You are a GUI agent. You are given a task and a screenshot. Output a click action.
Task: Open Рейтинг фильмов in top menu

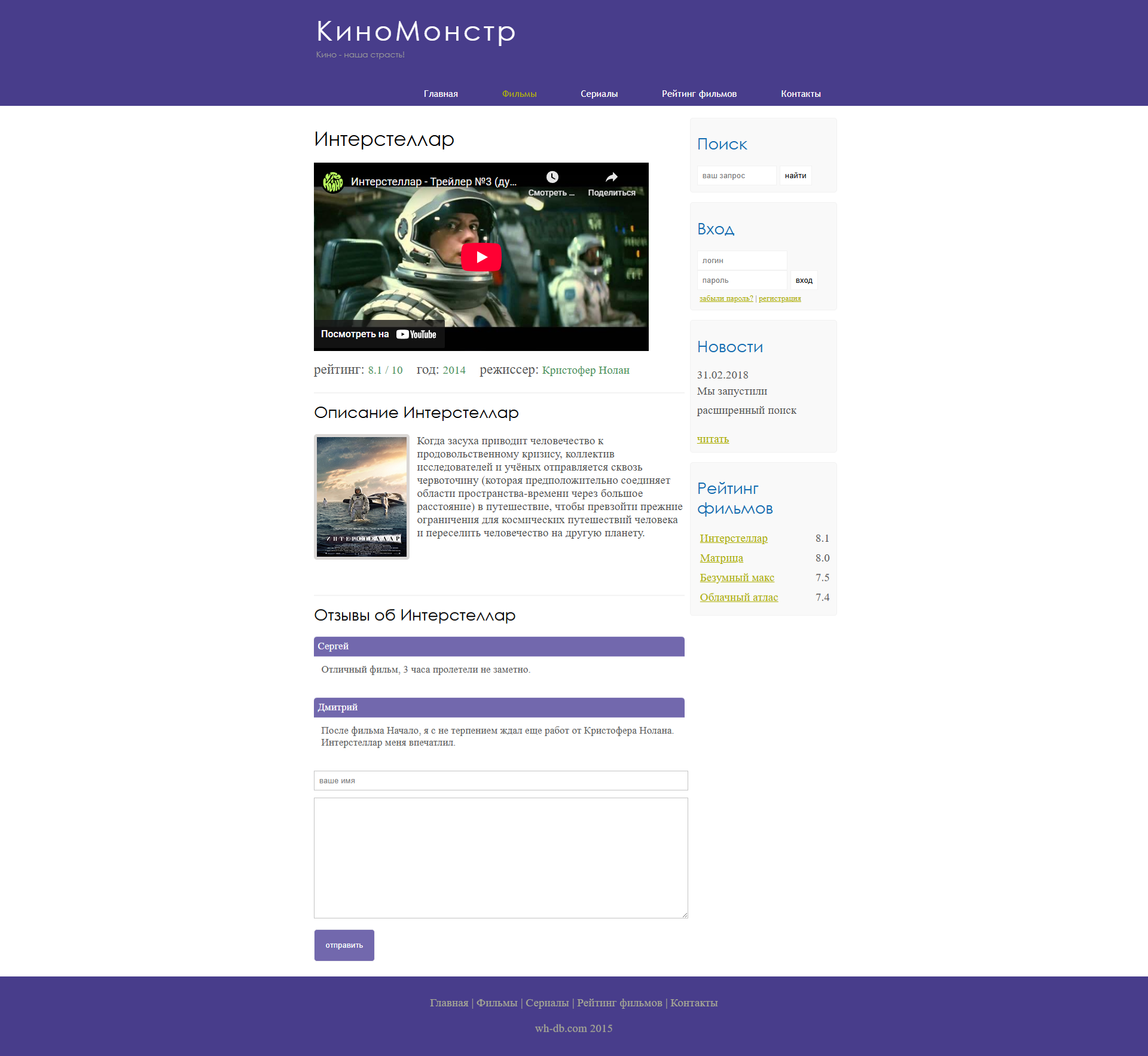[699, 94]
